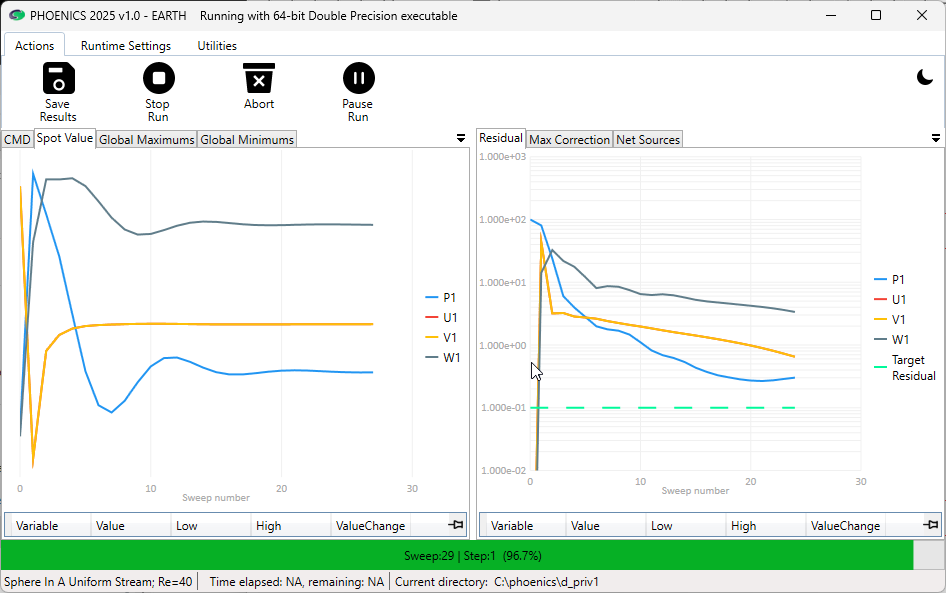Viewport: 946px width, 593px height.
Task: Click the green sweep progress bar
Action: (x=457, y=555)
